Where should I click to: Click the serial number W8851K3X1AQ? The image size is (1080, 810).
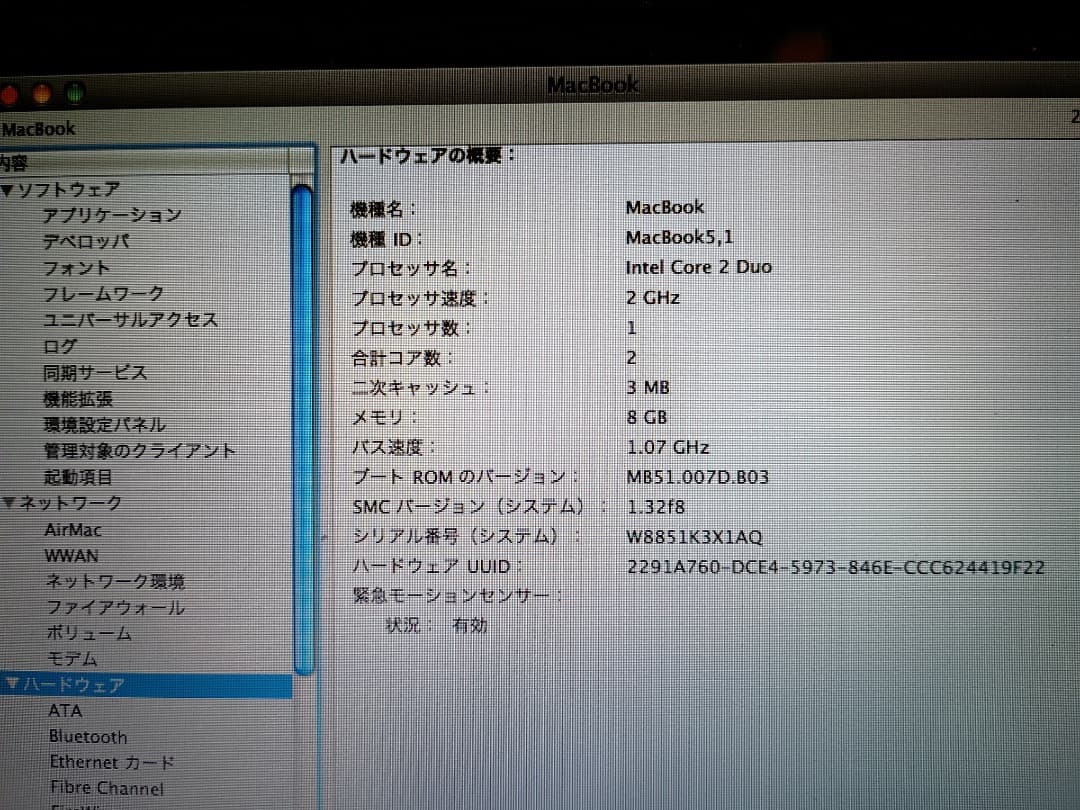point(694,537)
